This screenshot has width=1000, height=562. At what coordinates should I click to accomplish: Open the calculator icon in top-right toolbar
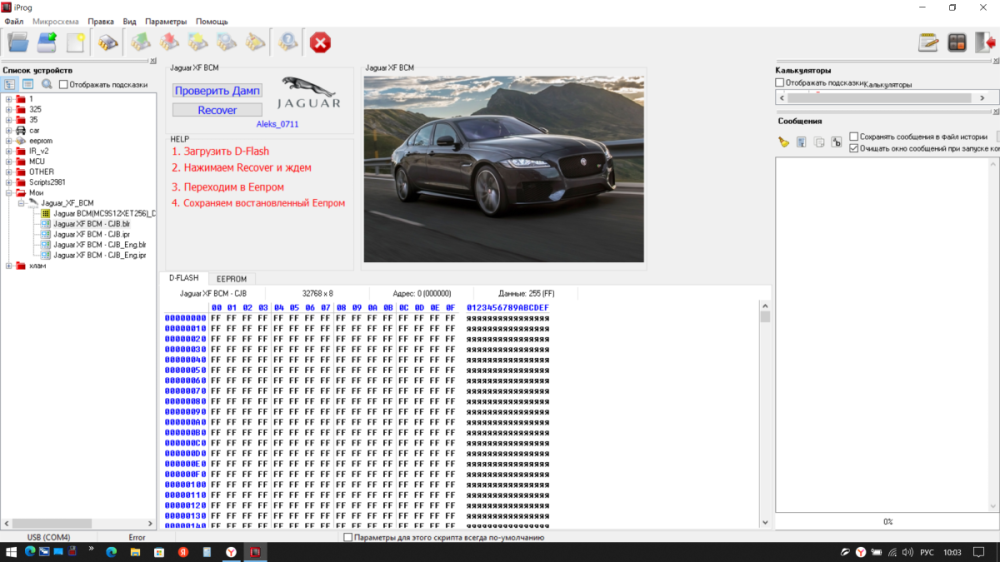(x=957, y=42)
